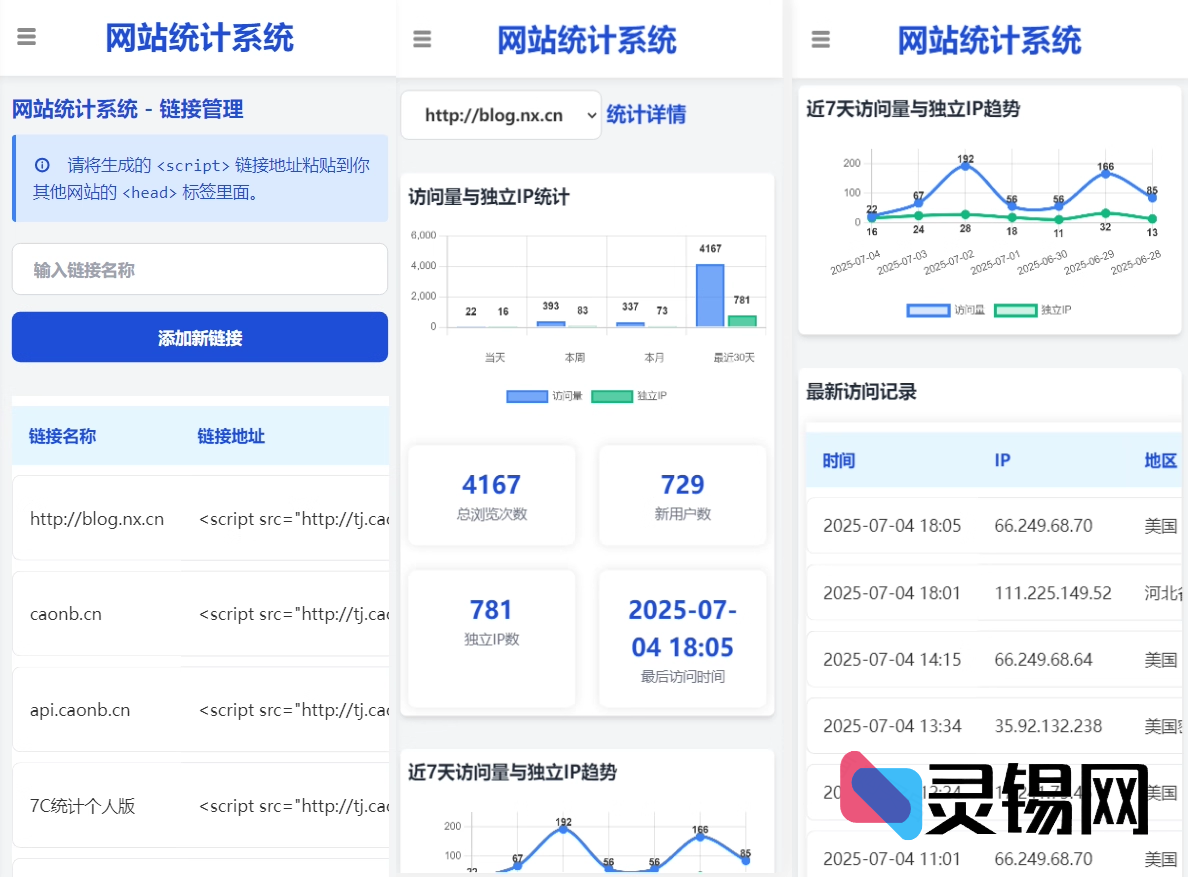Click the 4167 总浏览次数 stat card

pyautogui.click(x=491, y=494)
